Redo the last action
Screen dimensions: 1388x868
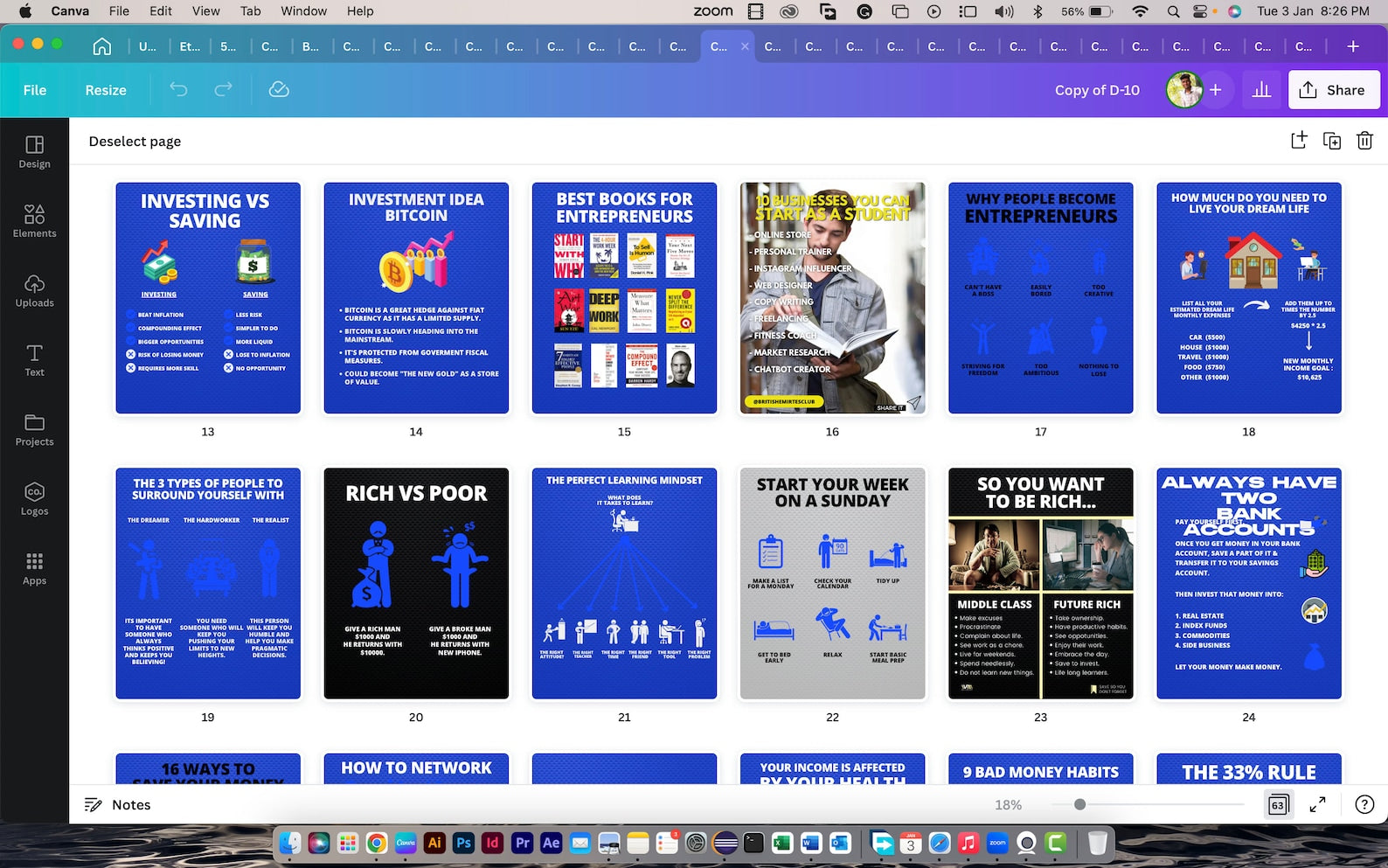click(x=224, y=89)
